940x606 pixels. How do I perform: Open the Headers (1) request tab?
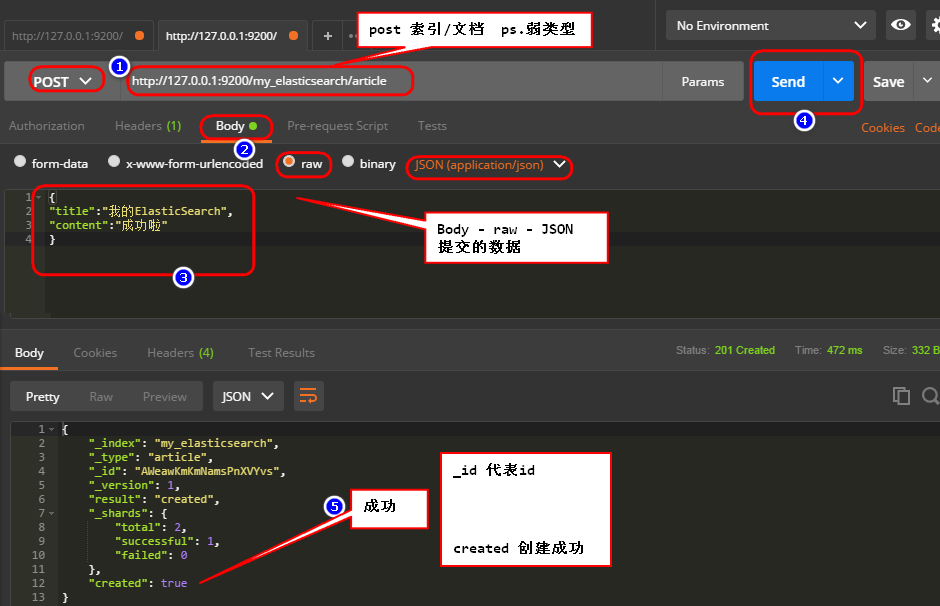pos(148,126)
